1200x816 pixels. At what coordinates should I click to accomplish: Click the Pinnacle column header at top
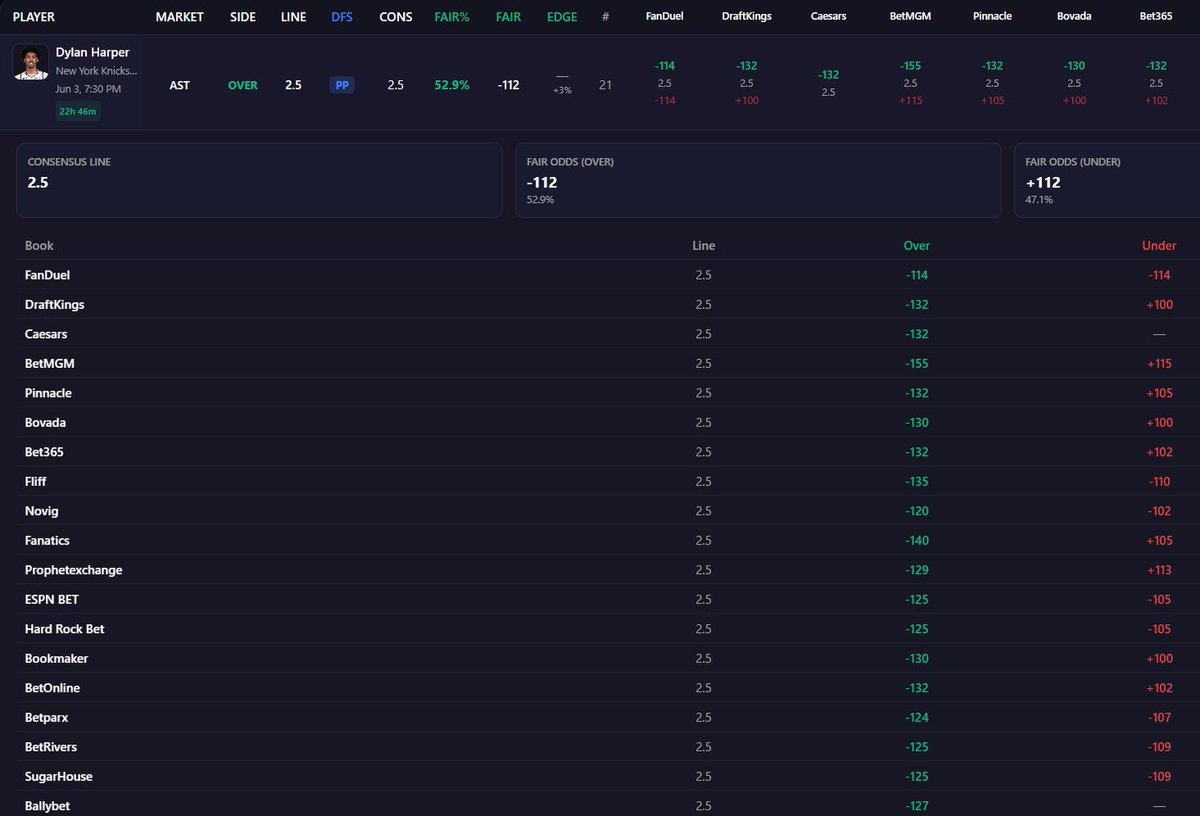coord(992,17)
